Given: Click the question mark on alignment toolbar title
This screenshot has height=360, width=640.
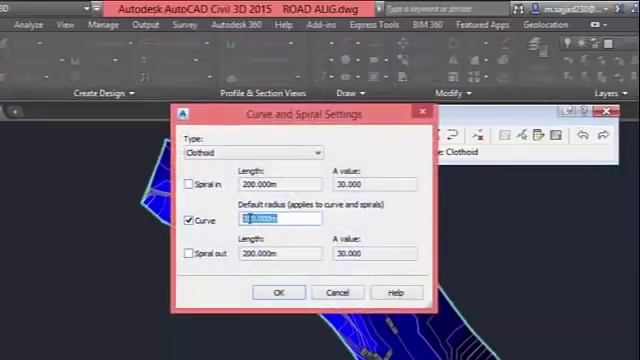Looking at the screenshot, I should pyautogui.click(x=584, y=111).
